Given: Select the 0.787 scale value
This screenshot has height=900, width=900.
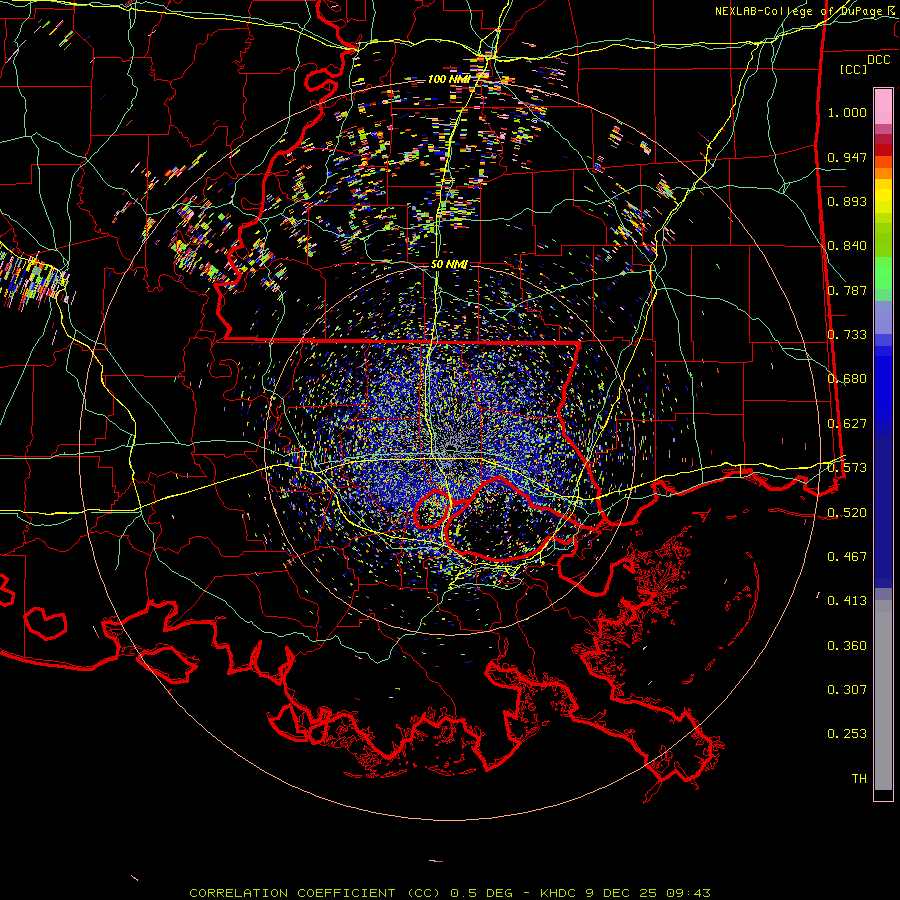Looking at the screenshot, I should tap(847, 290).
